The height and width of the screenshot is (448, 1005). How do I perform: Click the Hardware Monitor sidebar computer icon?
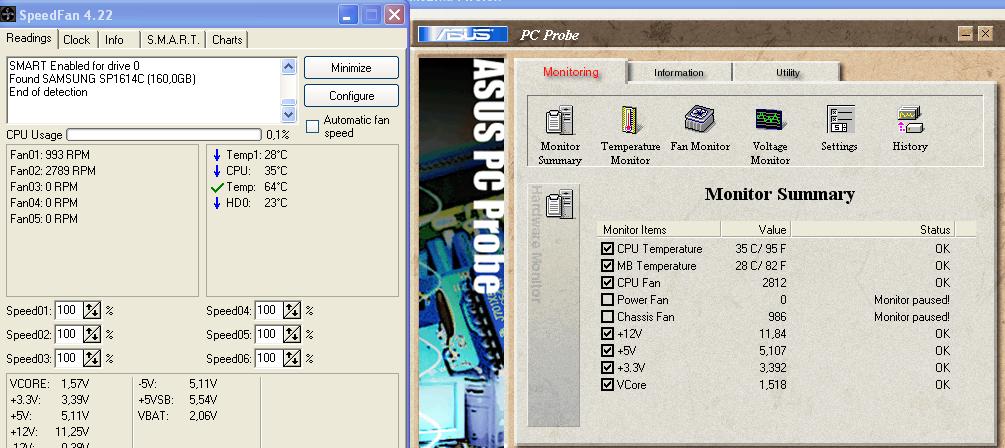(559, 204)
